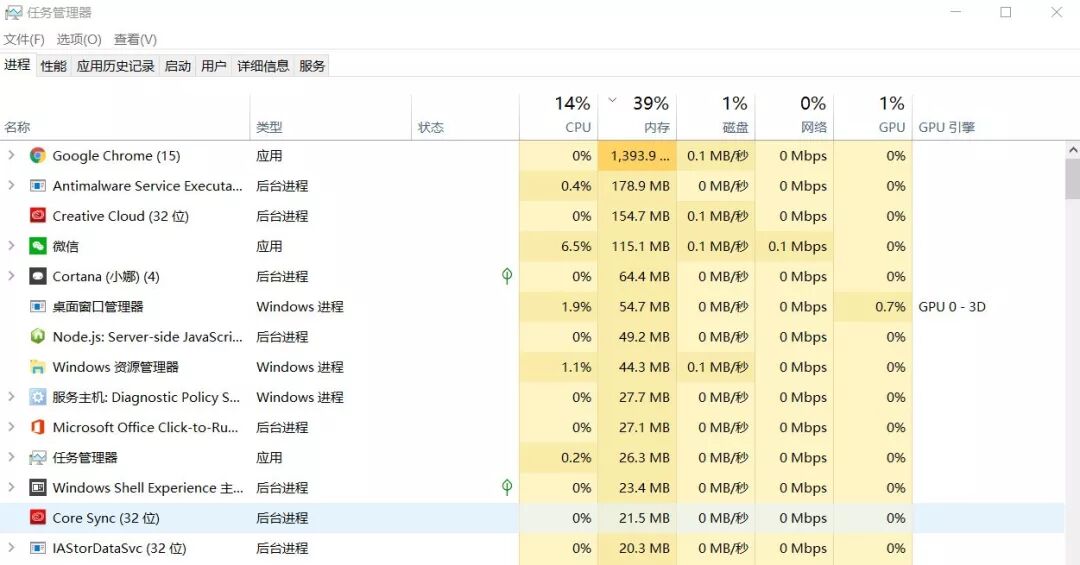Sort by the CPU 14% column header

[x=559, y=117]
